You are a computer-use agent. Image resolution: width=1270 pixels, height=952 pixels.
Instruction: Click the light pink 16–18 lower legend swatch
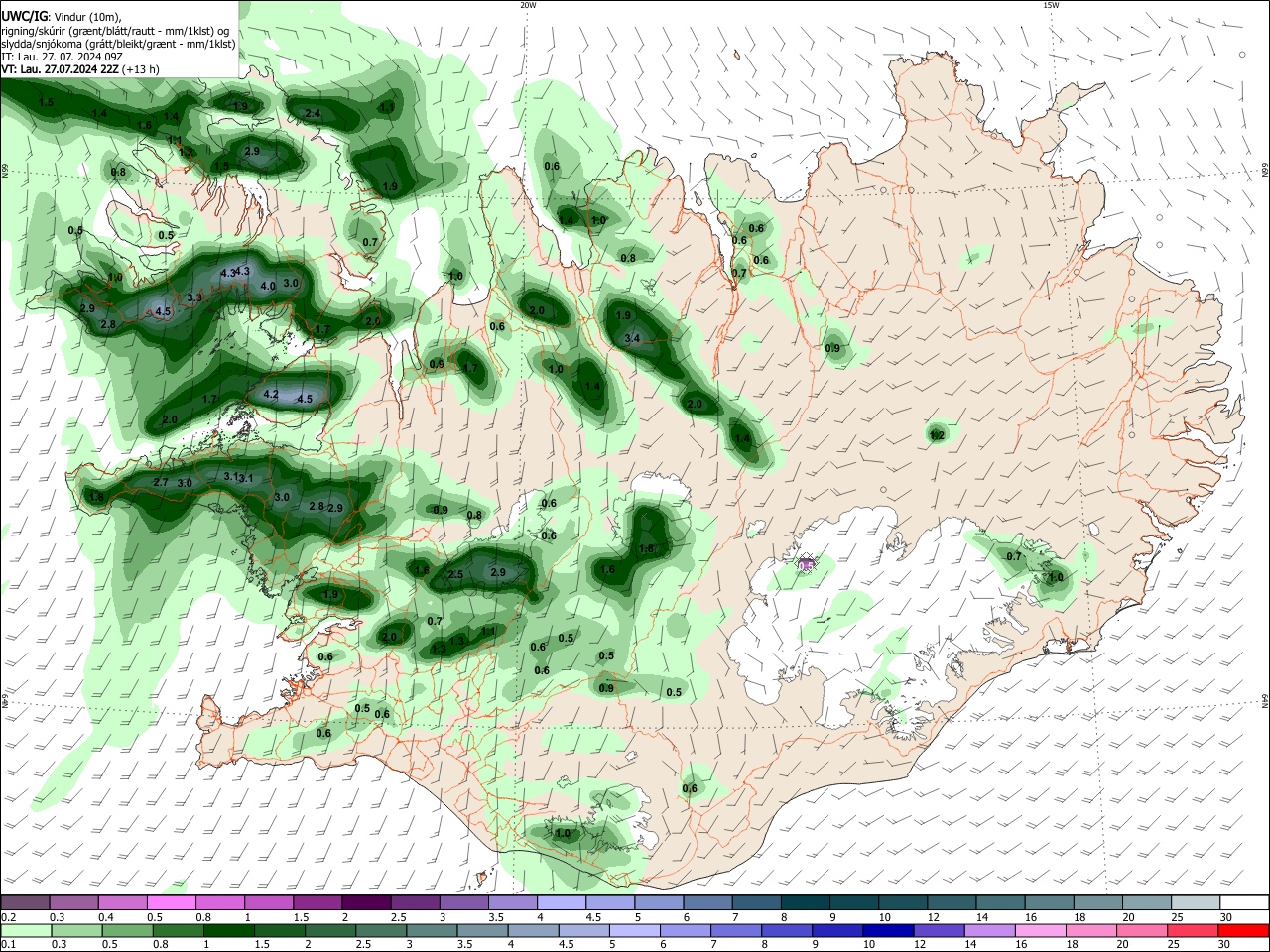click(1040, 930)
